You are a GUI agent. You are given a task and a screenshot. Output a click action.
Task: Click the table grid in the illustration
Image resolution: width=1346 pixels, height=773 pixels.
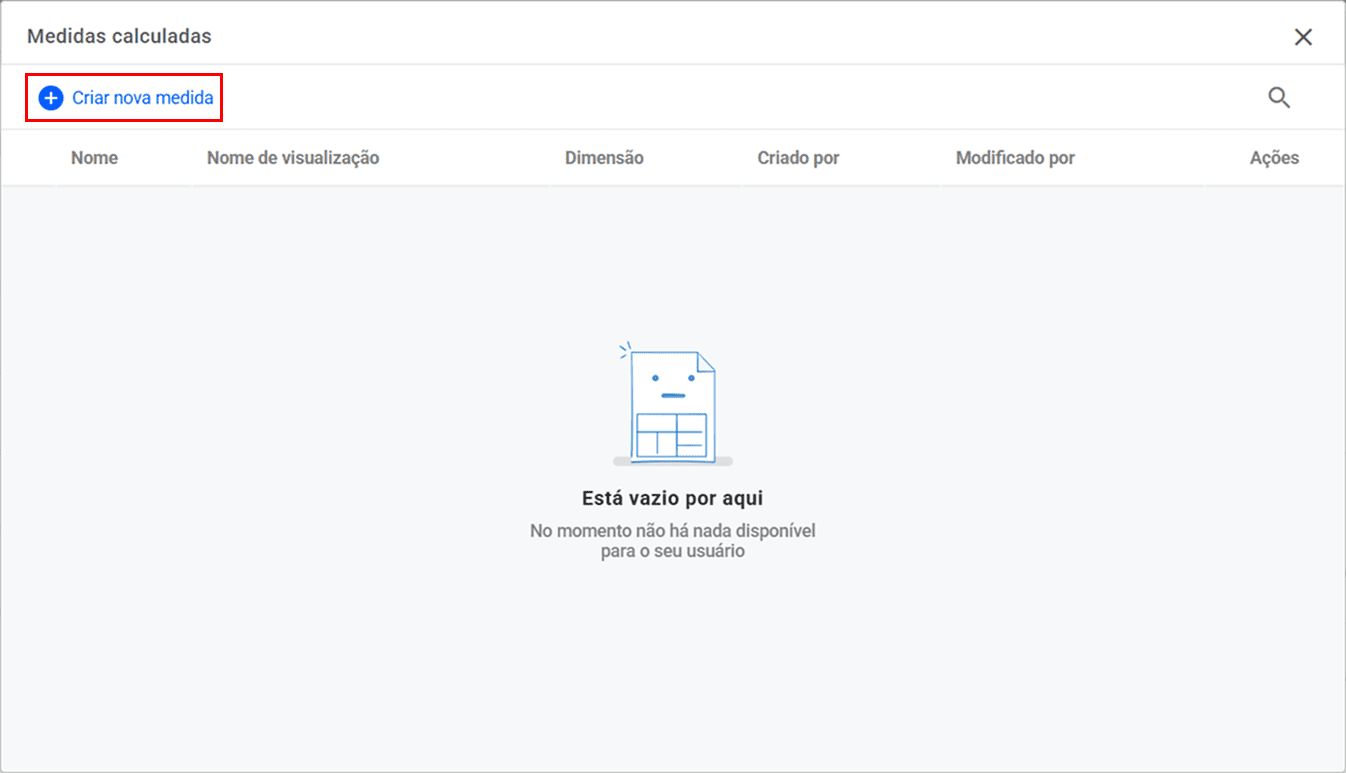pyautogui.click(x=671, y=435)
